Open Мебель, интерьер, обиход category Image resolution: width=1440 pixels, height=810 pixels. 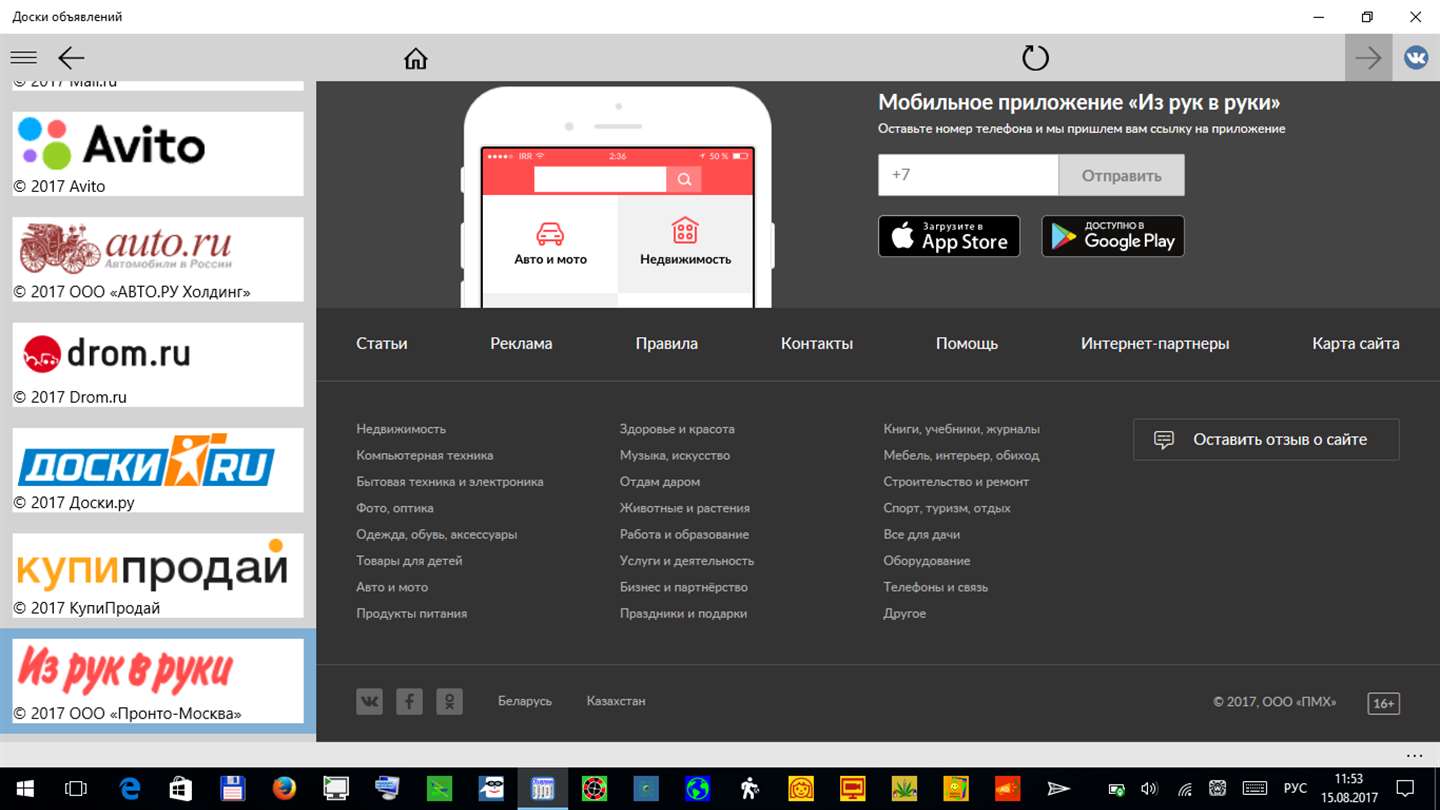click(x=961, y=455)
